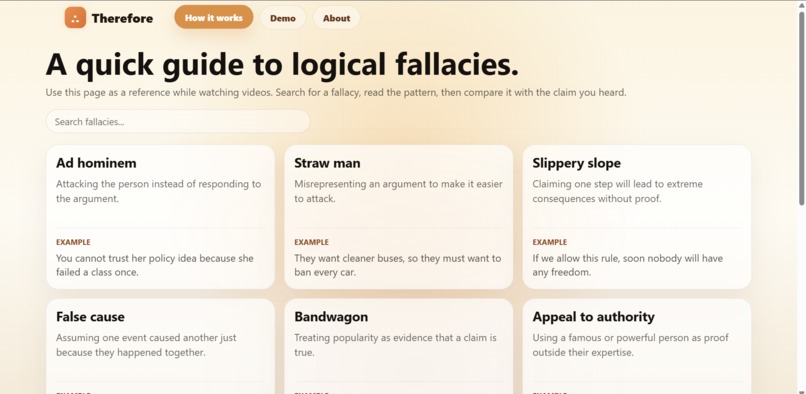Click EXAMPLE label in Ad hominem card

(73, 242)
